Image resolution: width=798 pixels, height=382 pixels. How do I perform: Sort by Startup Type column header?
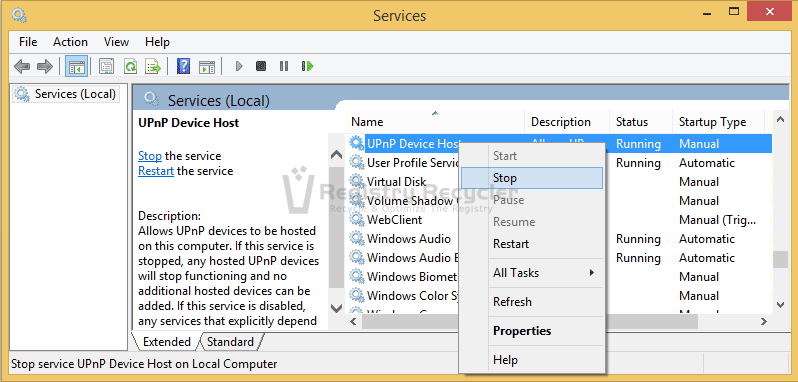pyautogui.click(x=718, y=122)
